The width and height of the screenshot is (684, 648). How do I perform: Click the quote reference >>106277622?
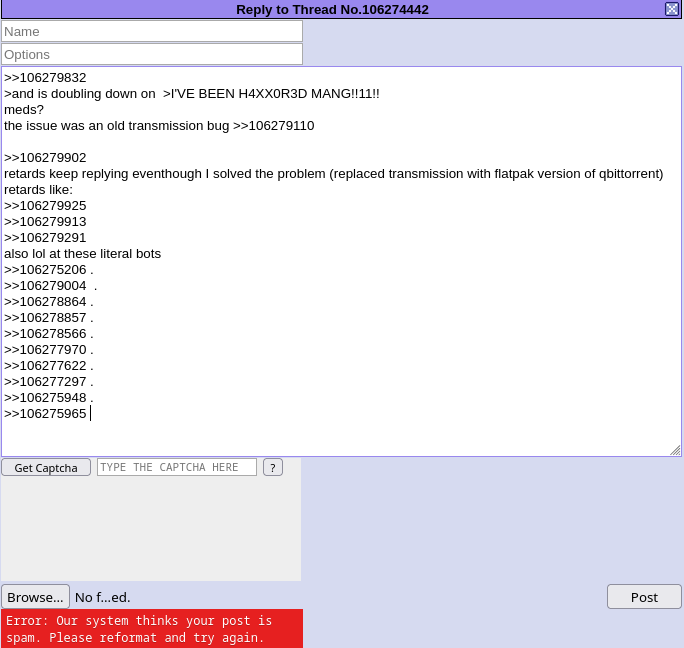click(x=45, y=366)
